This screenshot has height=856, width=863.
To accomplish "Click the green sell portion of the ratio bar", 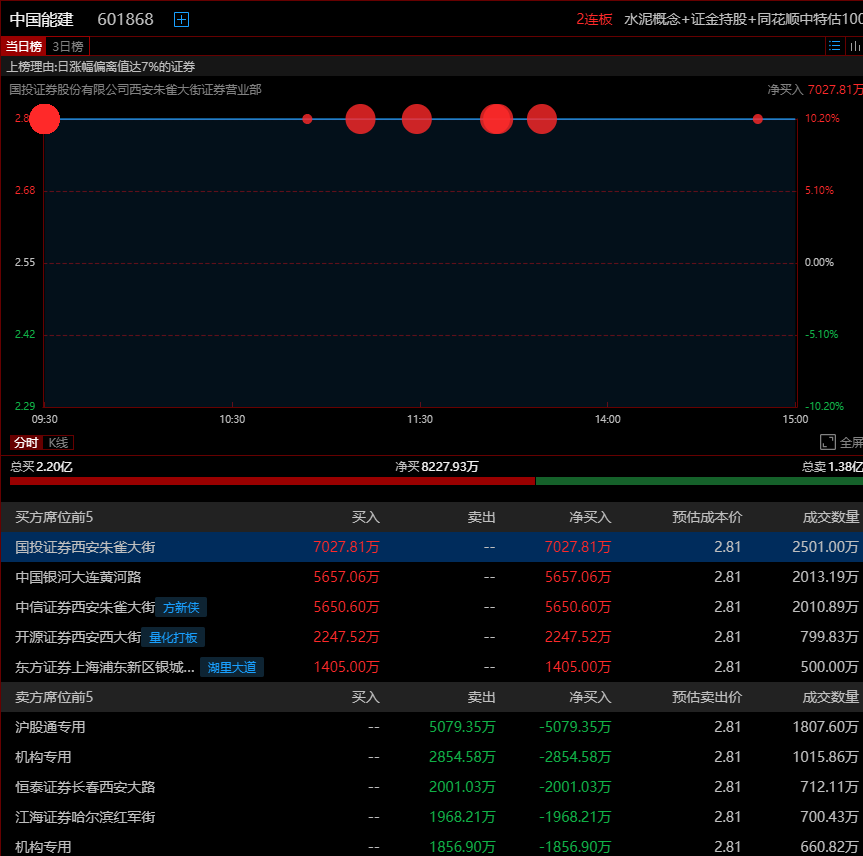I will [699, 481].
